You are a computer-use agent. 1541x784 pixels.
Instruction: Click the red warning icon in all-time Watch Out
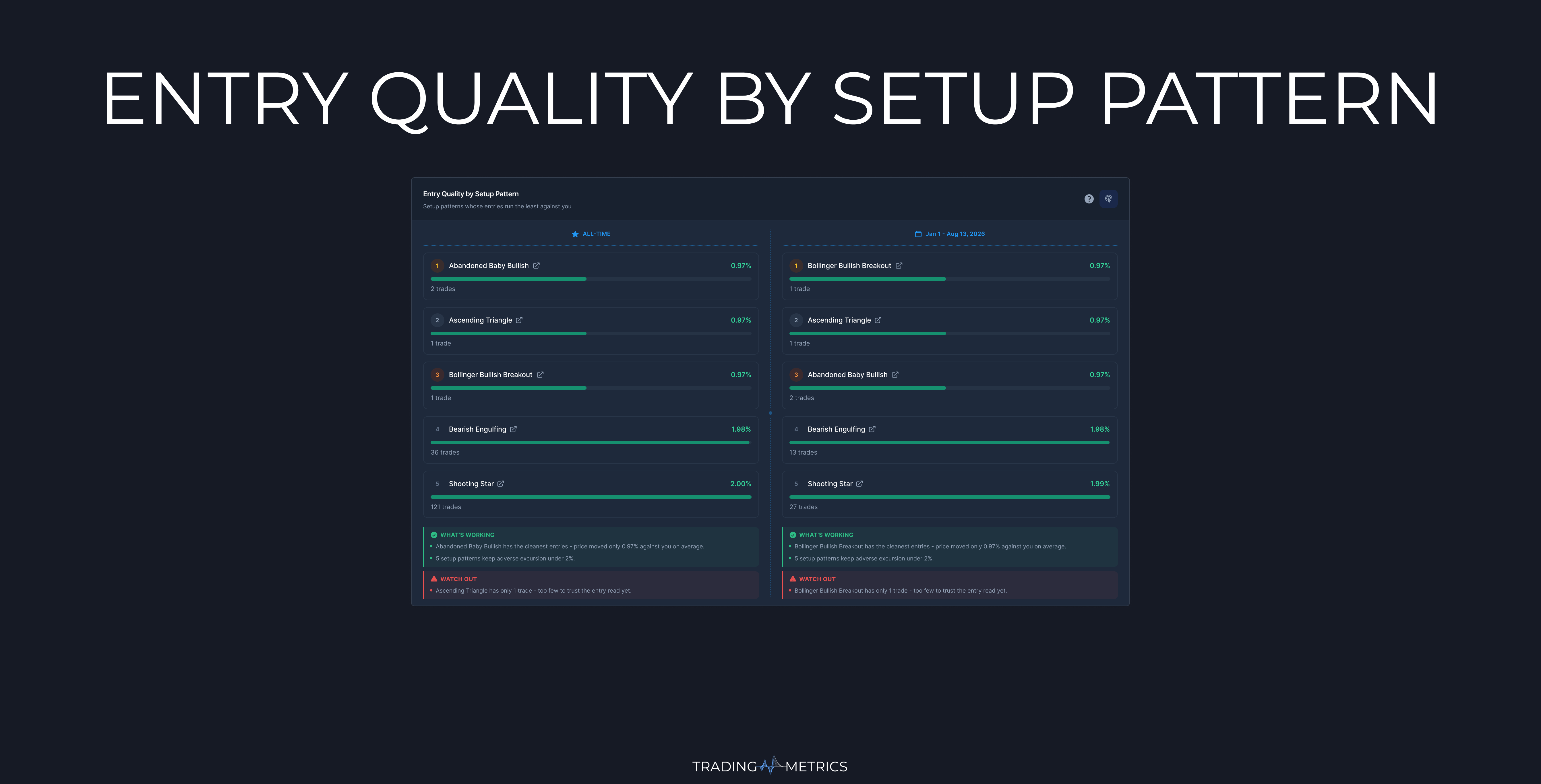coord(434,579)
